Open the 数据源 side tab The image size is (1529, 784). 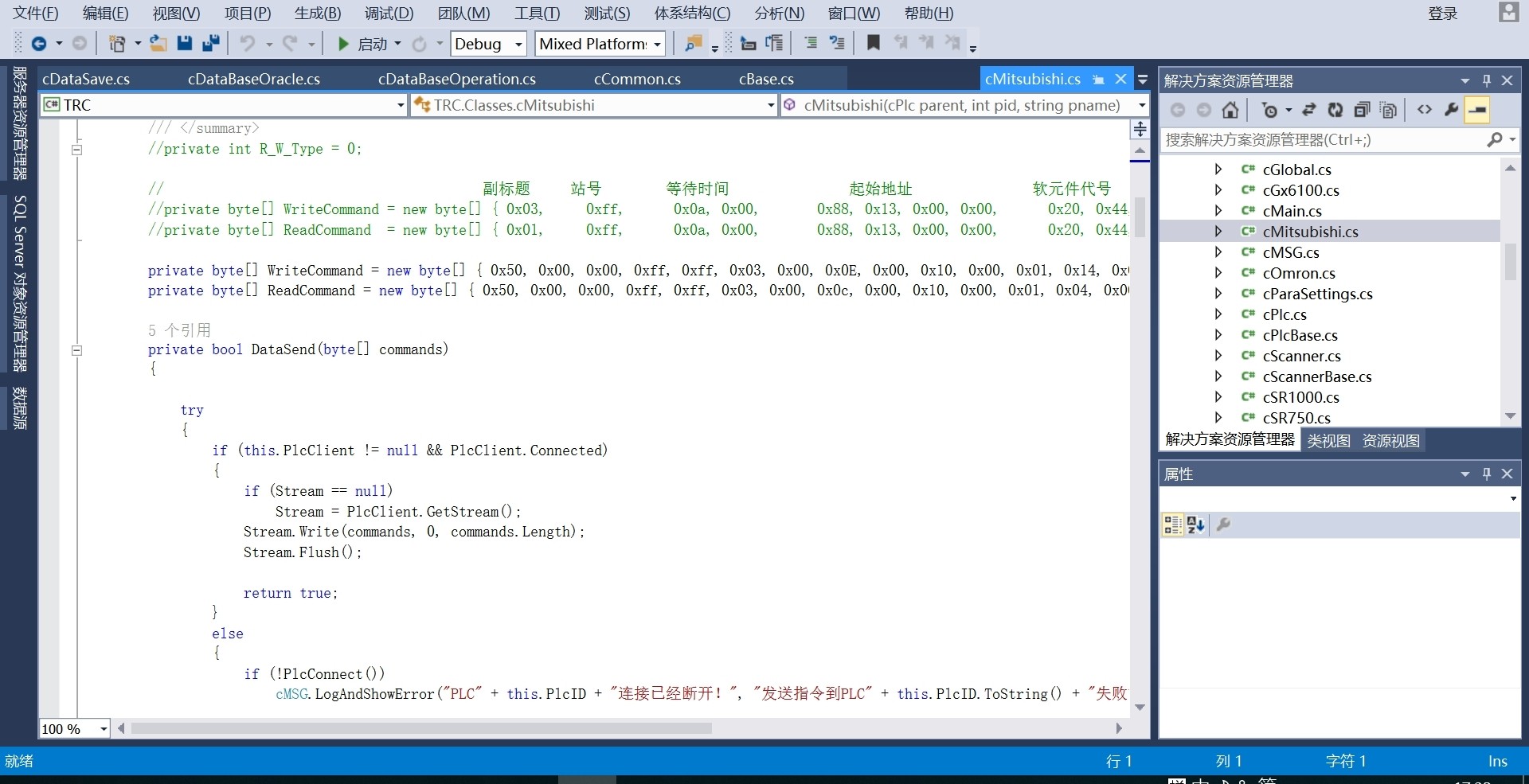[20, 408]
